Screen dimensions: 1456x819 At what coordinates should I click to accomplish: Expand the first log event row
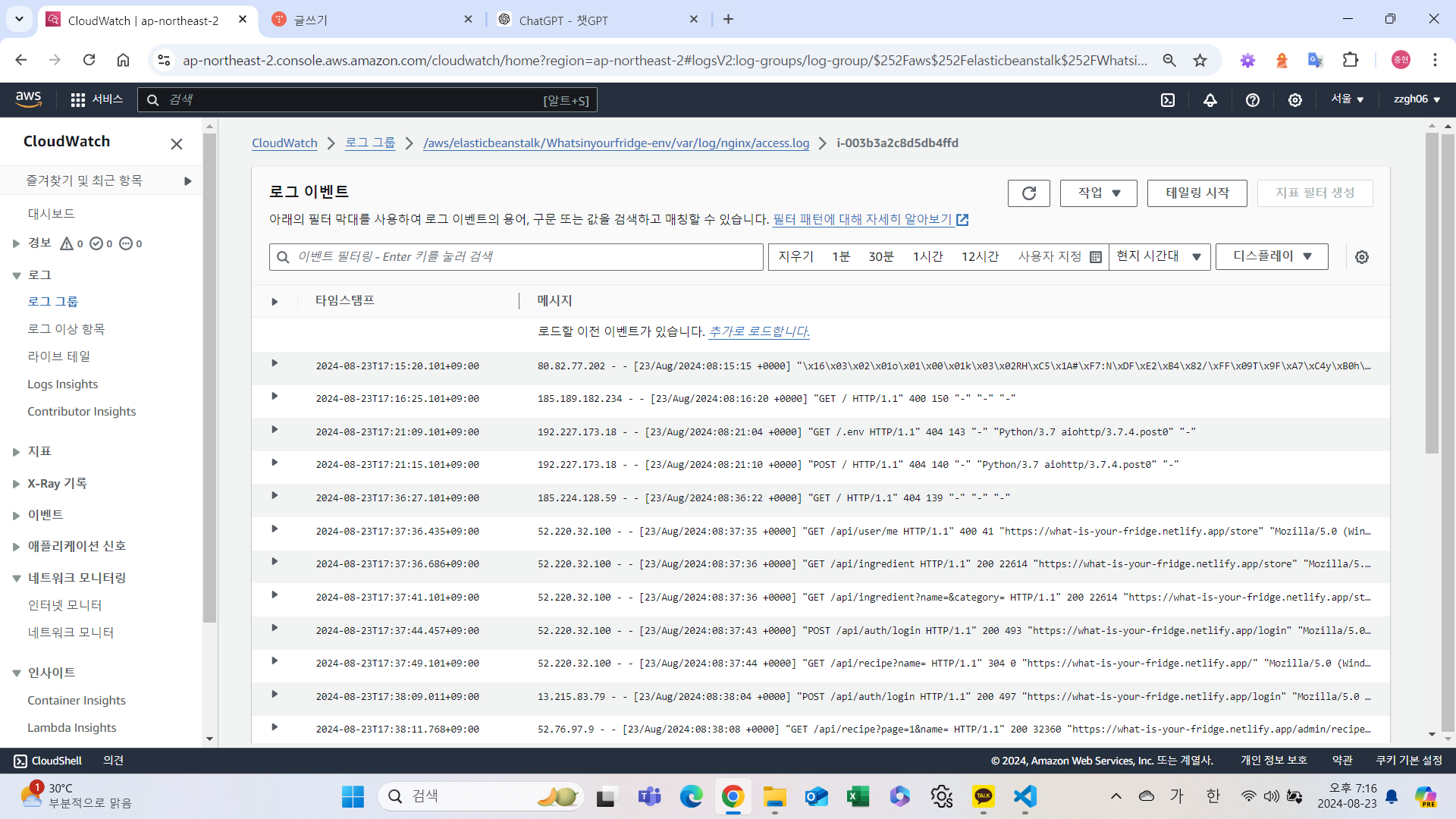pyautogui.click(x=275, y=363)
